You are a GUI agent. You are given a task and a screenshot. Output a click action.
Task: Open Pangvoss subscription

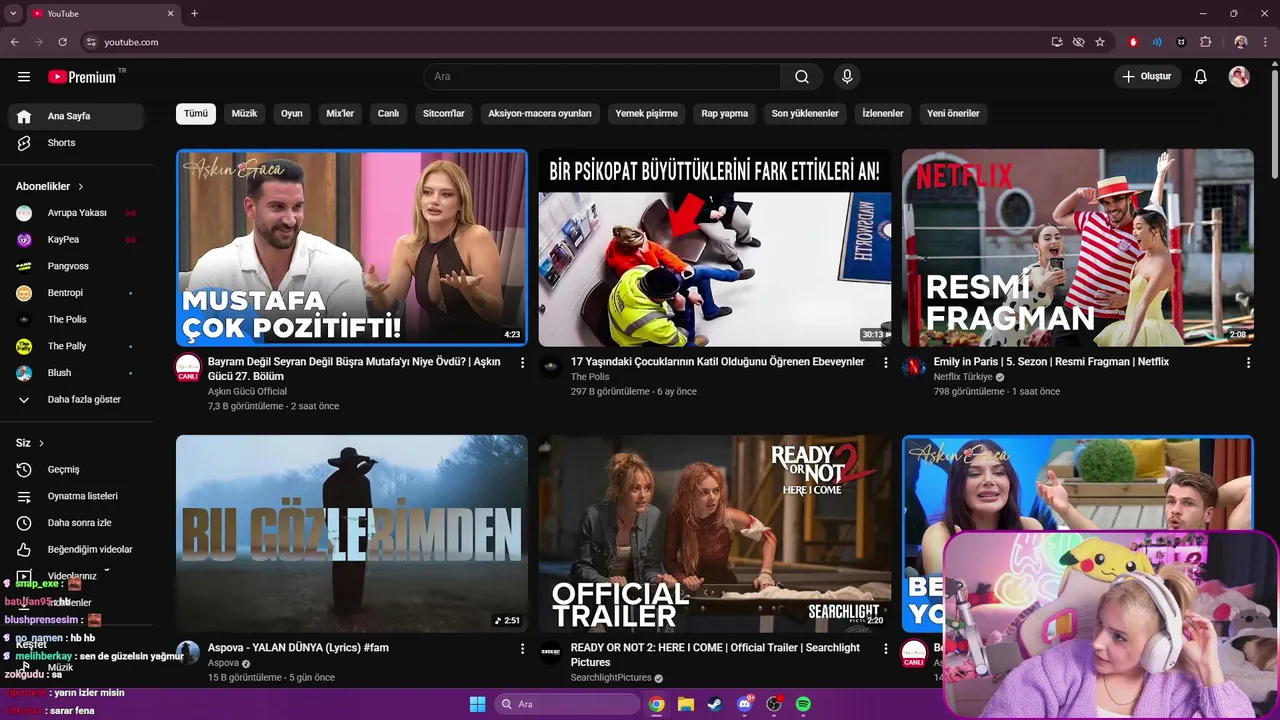pos(76,266)
